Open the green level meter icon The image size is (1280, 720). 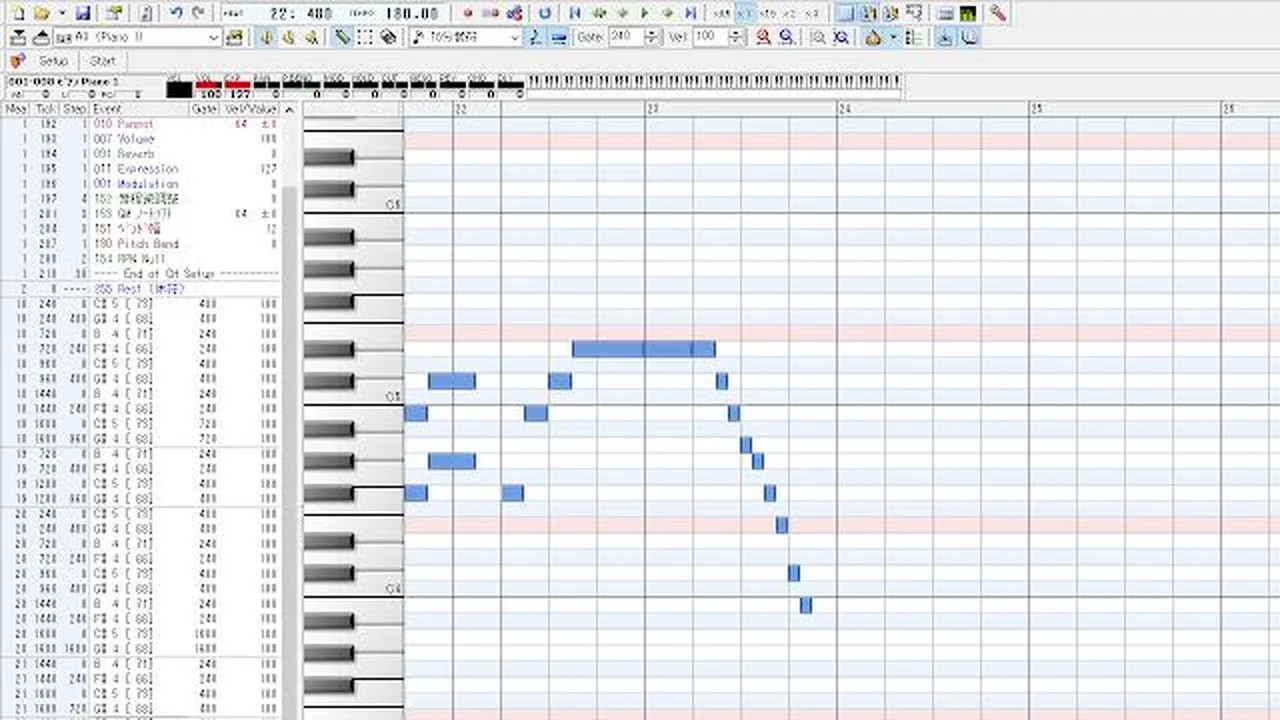coord(968,13)
